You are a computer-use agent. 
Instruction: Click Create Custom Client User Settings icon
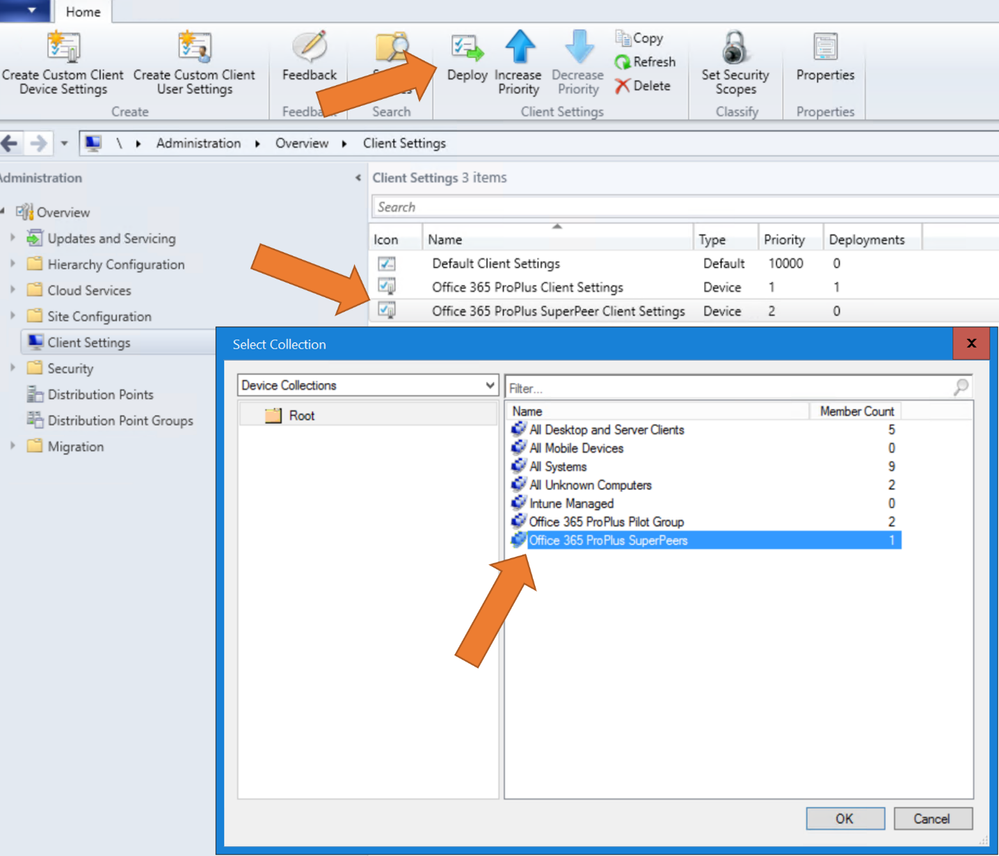(194, 46)
